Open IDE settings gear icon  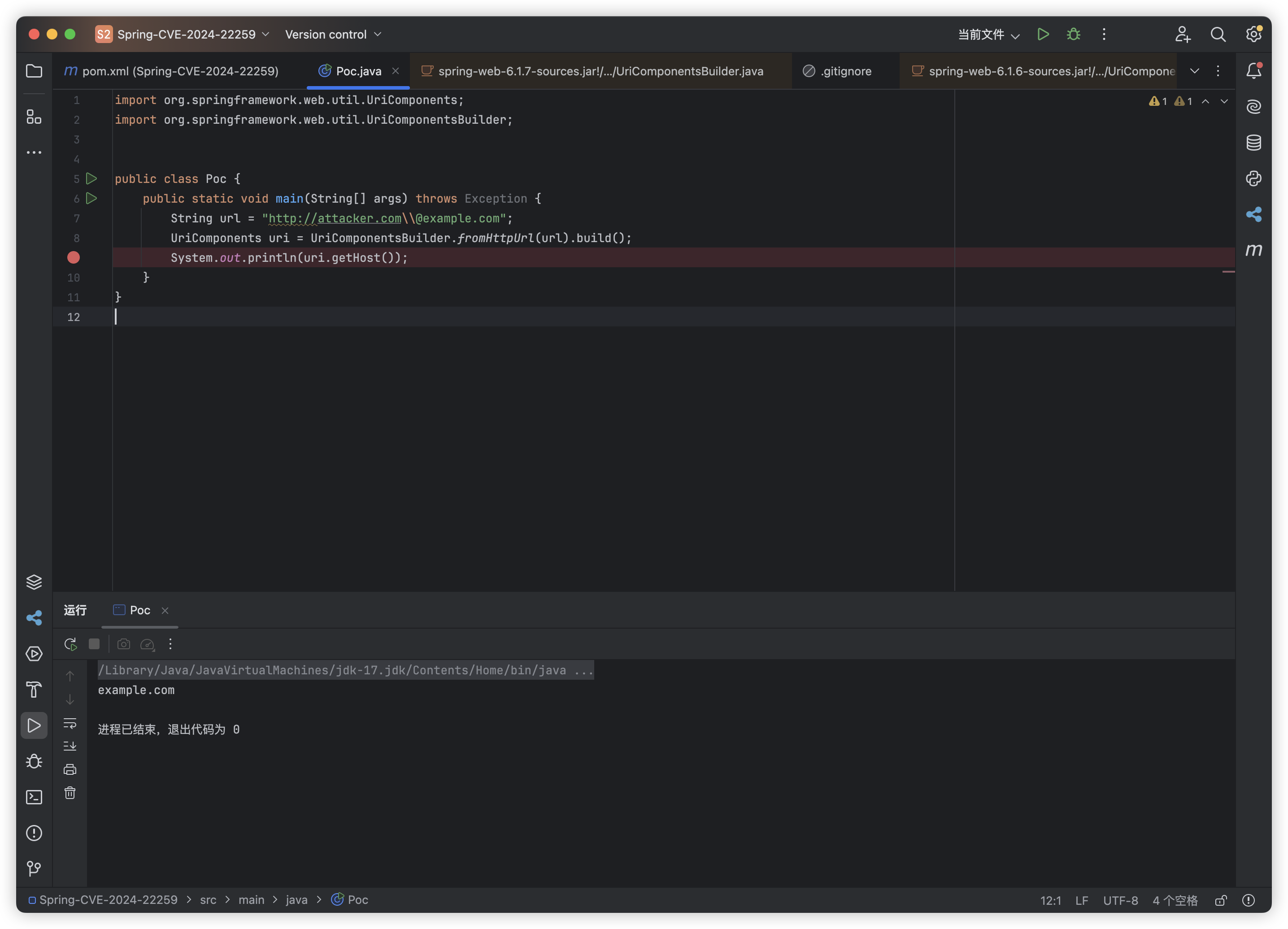[1253, 34]
